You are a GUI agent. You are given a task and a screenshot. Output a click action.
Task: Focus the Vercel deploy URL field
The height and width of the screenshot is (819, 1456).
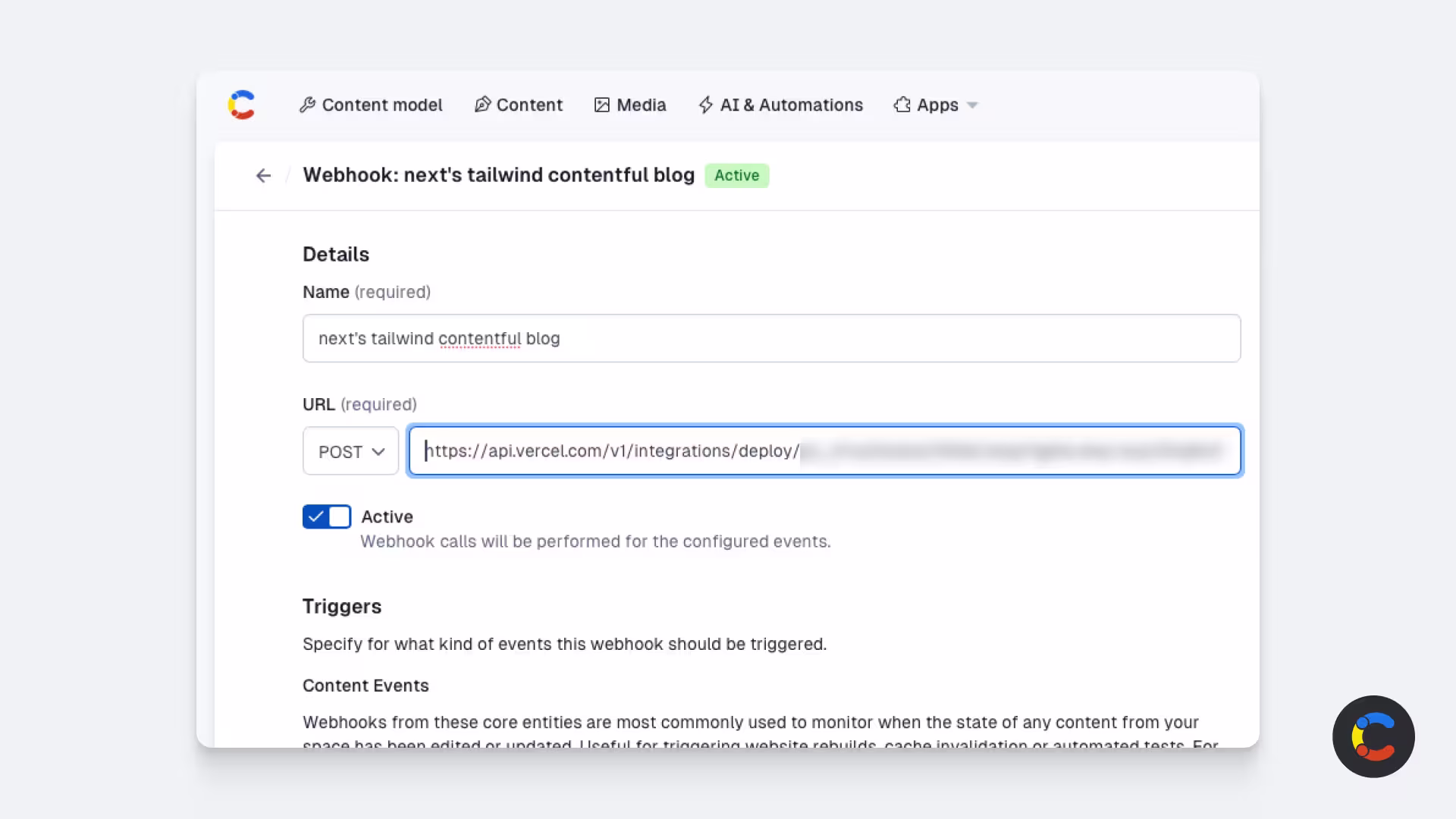pos(824,450)
